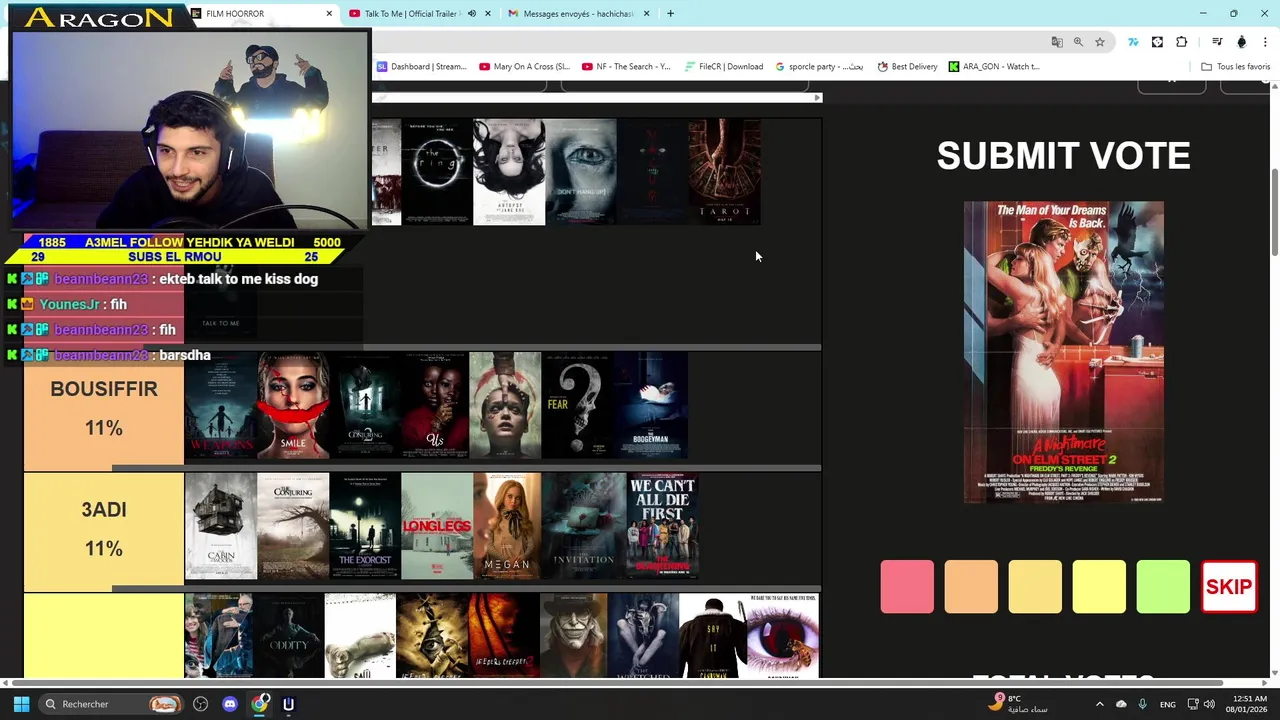Image resolution: width=1280 pixels, height=720 pixels.
Task: Open the Dashboard Stream bookmark
Action: click(x=421, y=67)
